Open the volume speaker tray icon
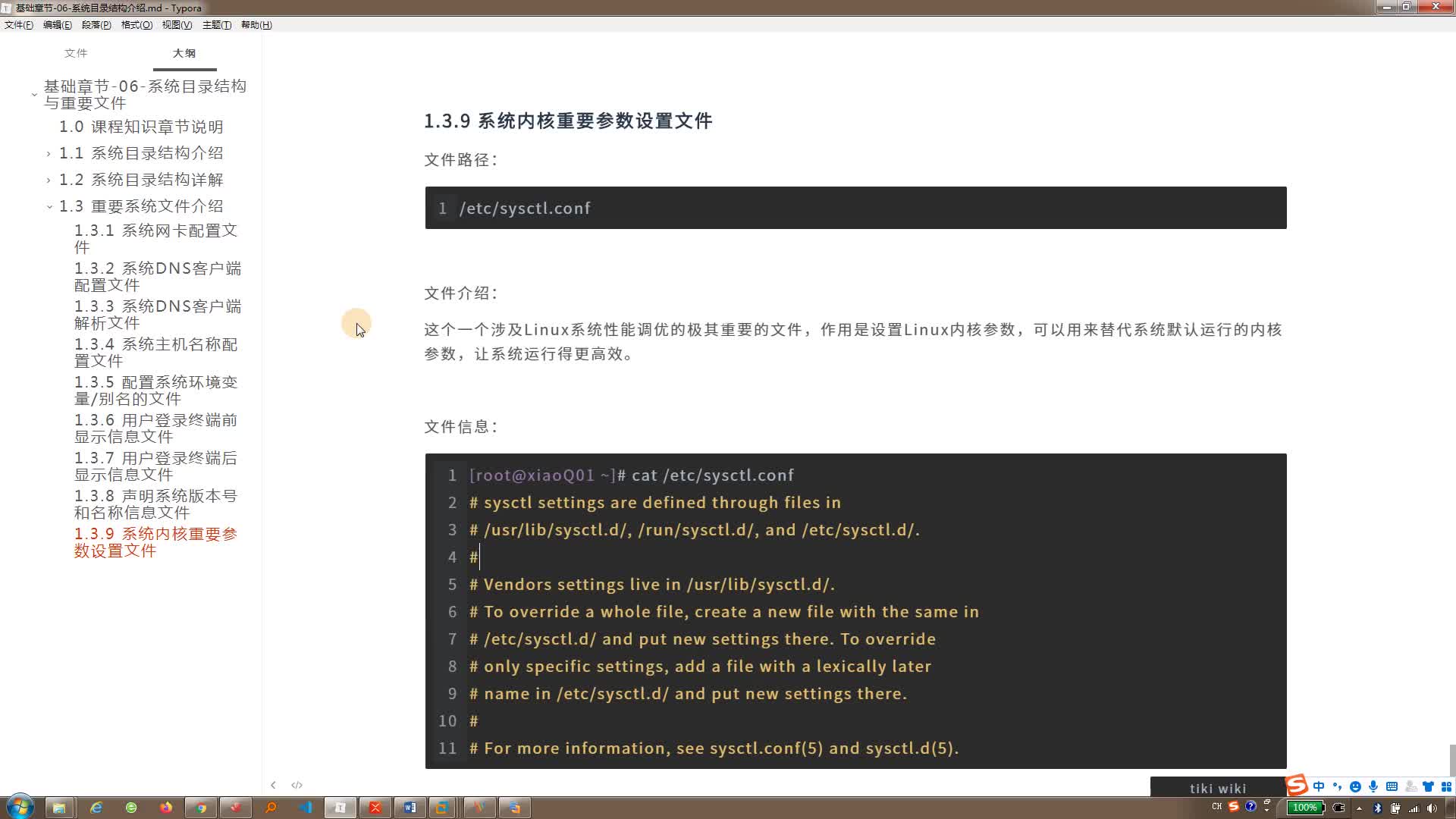1456x819 pixels. coord(1432,808)
